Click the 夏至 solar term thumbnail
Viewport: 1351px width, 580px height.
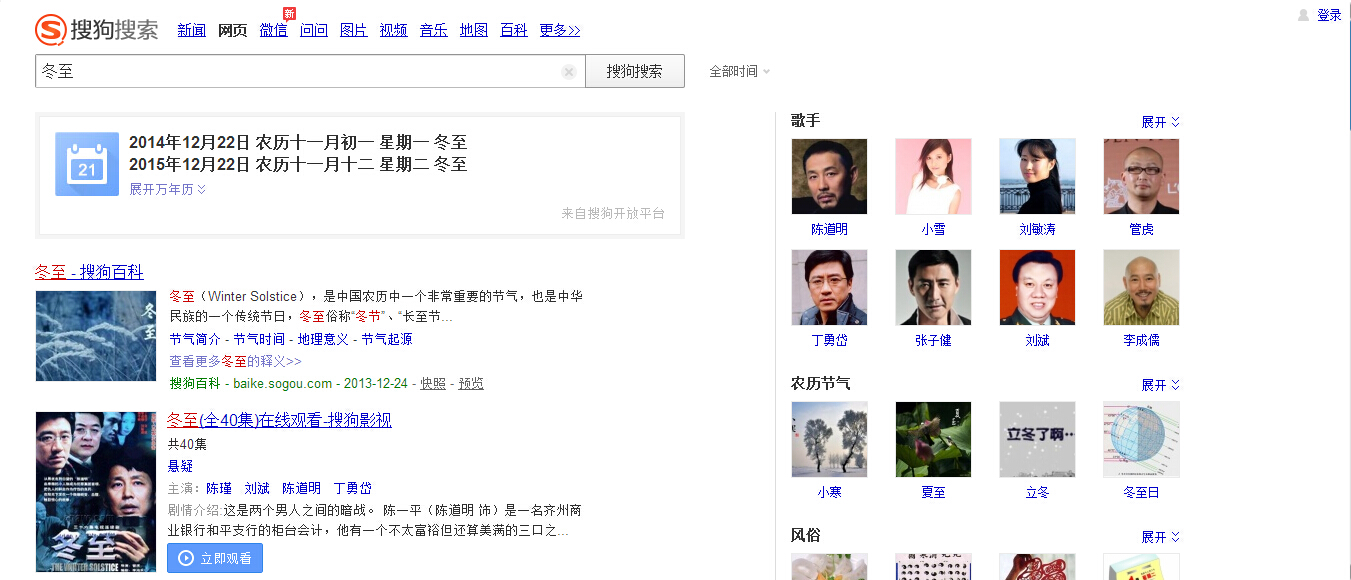coord(933,439)
